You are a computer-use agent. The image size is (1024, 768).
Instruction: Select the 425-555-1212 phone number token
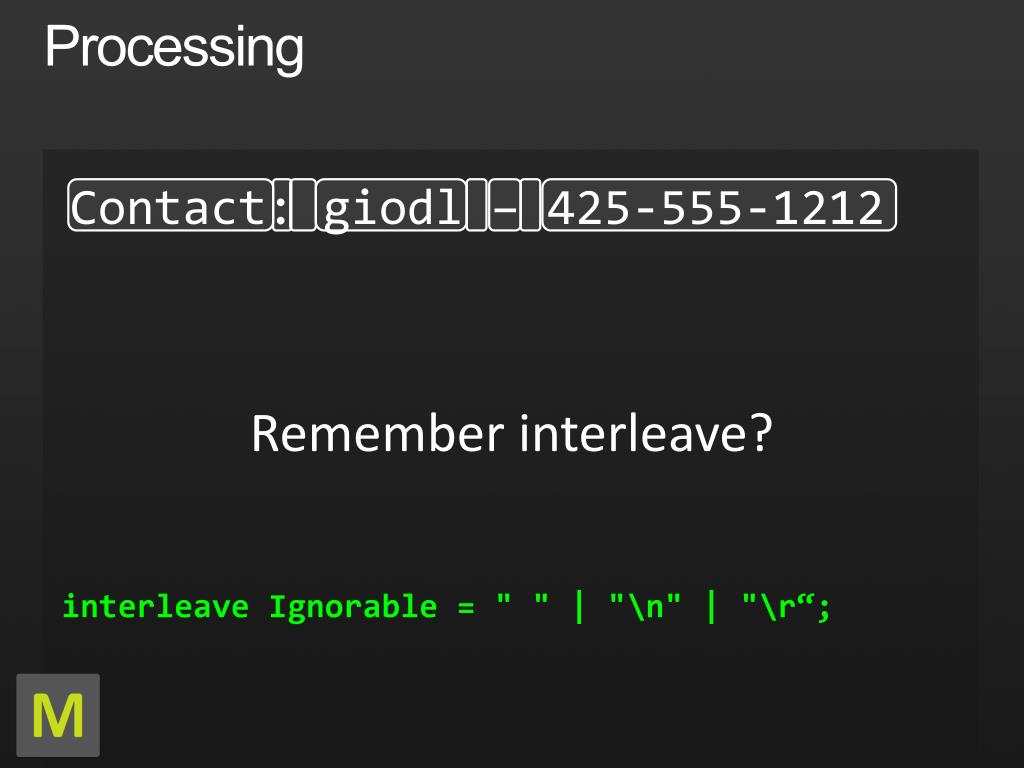pyautogui.click(x=719, y=204)
